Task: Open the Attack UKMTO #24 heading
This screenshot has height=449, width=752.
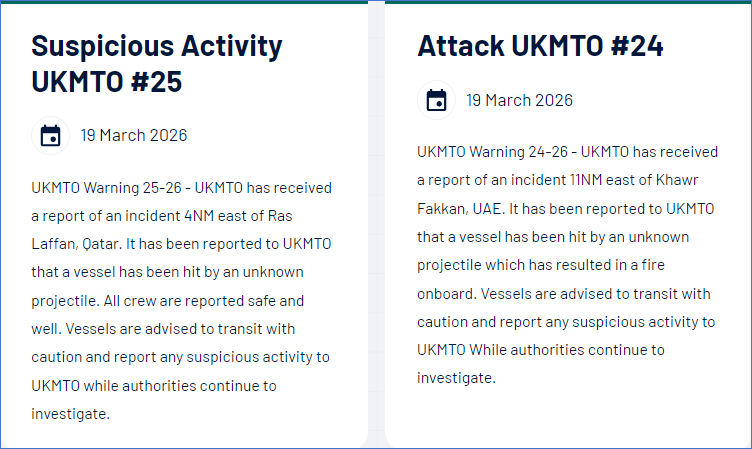Action: point(540,46)
